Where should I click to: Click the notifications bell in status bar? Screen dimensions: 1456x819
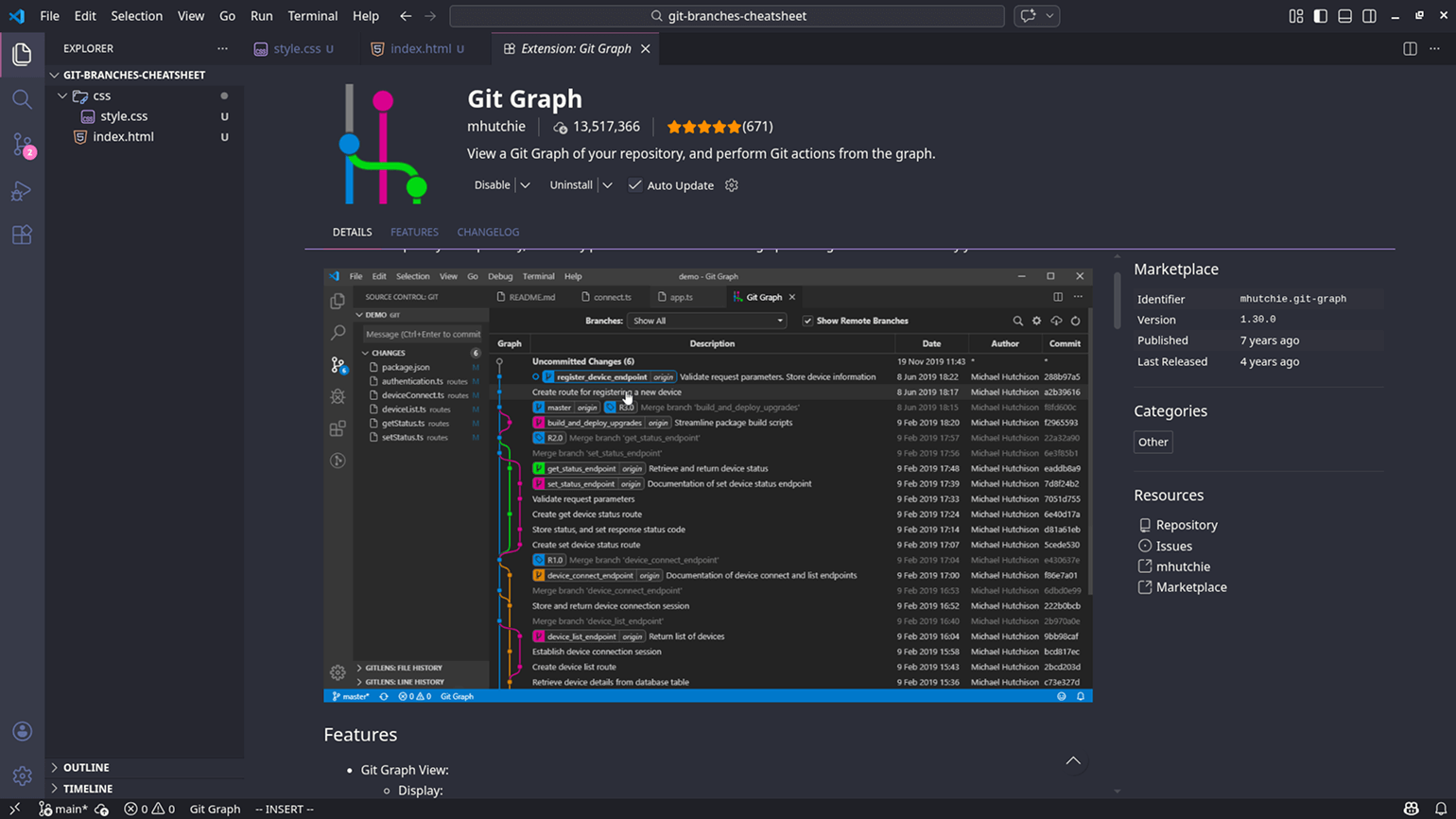(x=1440, y=809)
